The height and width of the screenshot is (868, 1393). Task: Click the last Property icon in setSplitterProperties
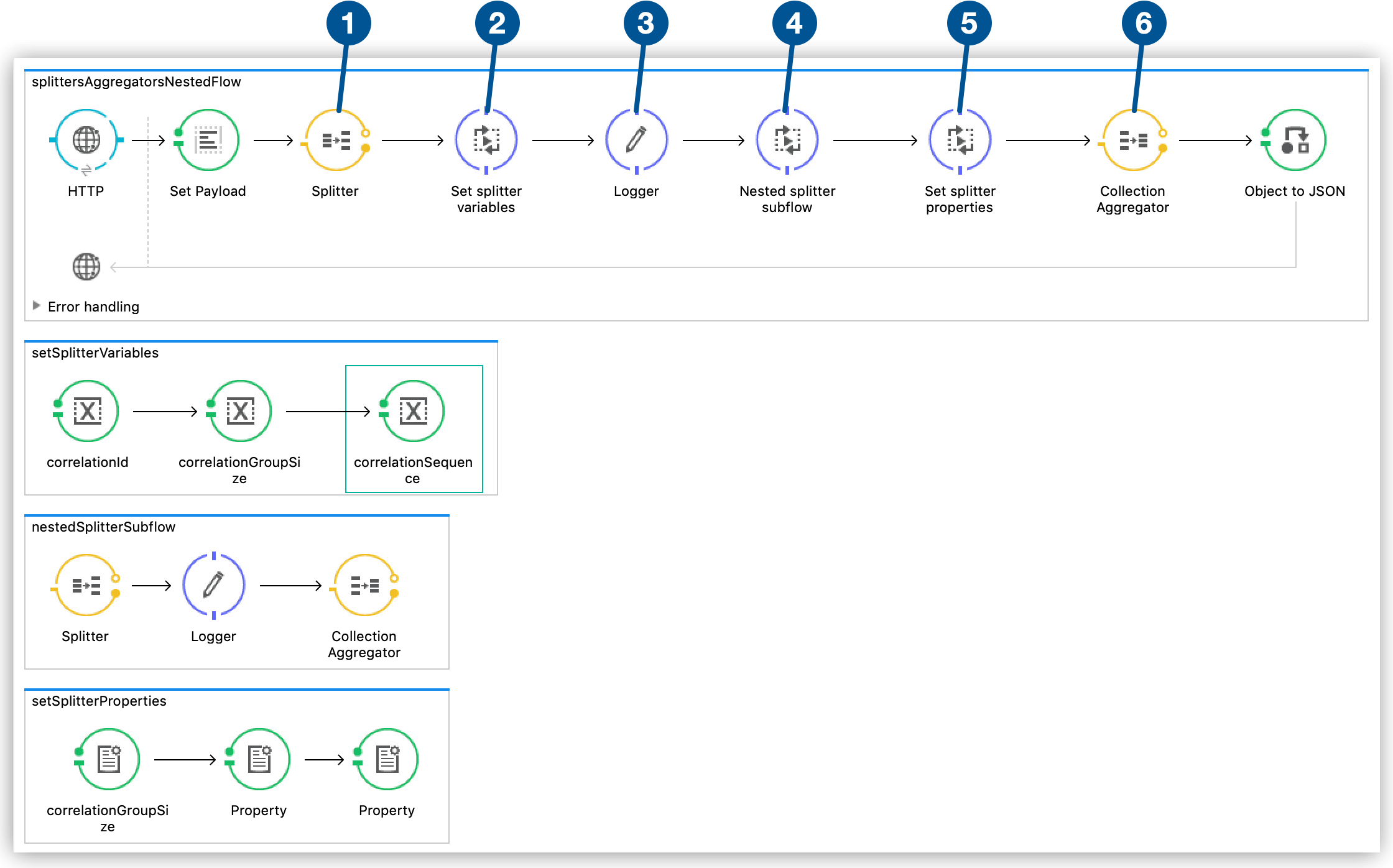pyautogui.click(x=386, y=759)
